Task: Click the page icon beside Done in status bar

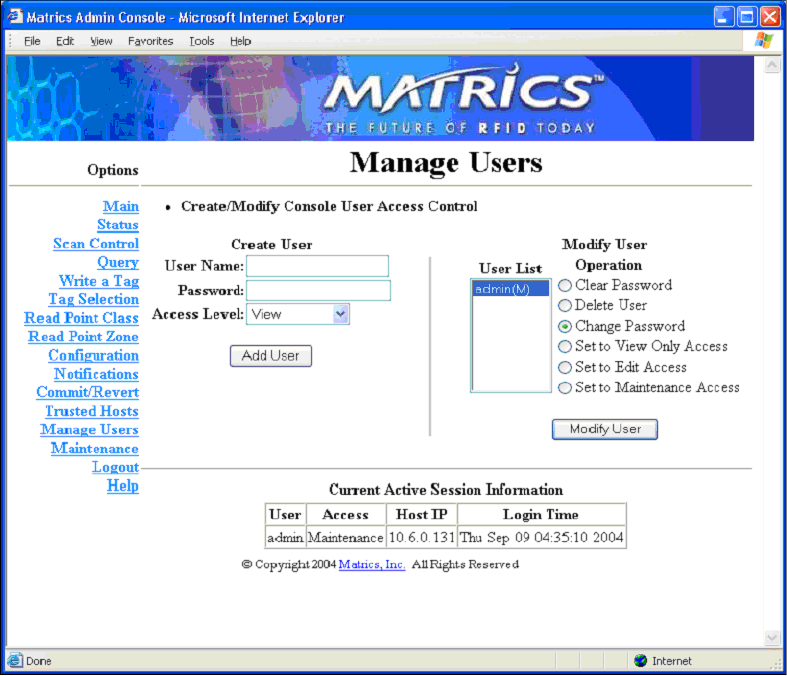Action: (15, 660)
